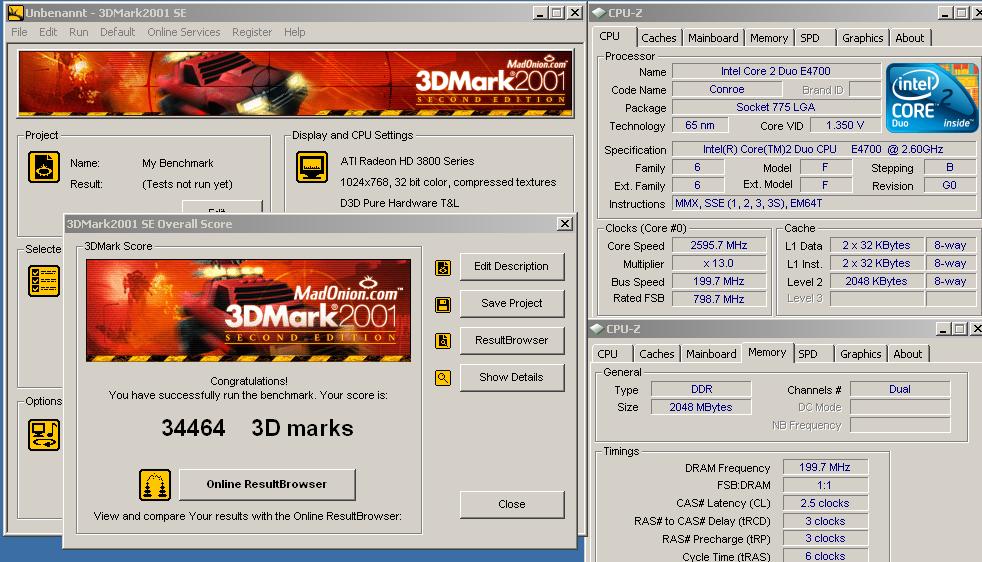982x562 pixels.
Task: Click the Display and CPU Settings monitor icon
Action: click(x=311, y=167)
